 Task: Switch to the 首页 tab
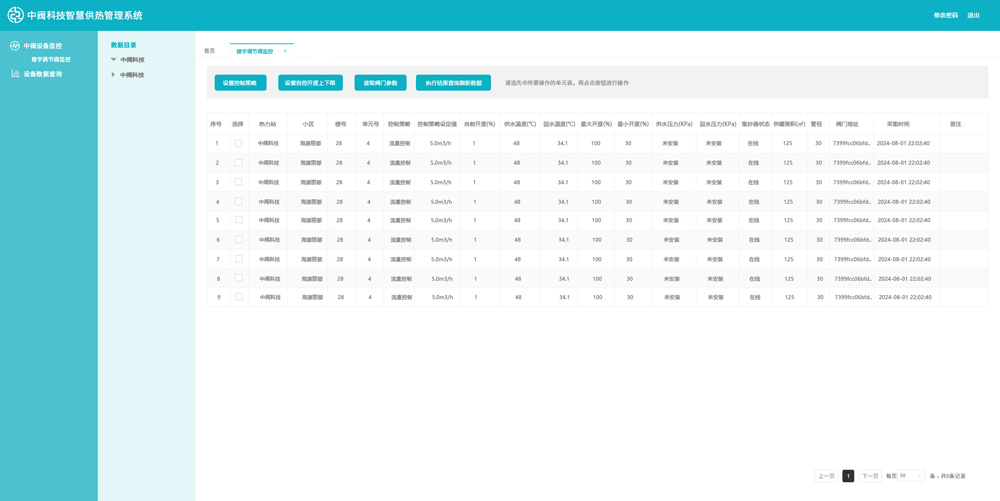210,51
